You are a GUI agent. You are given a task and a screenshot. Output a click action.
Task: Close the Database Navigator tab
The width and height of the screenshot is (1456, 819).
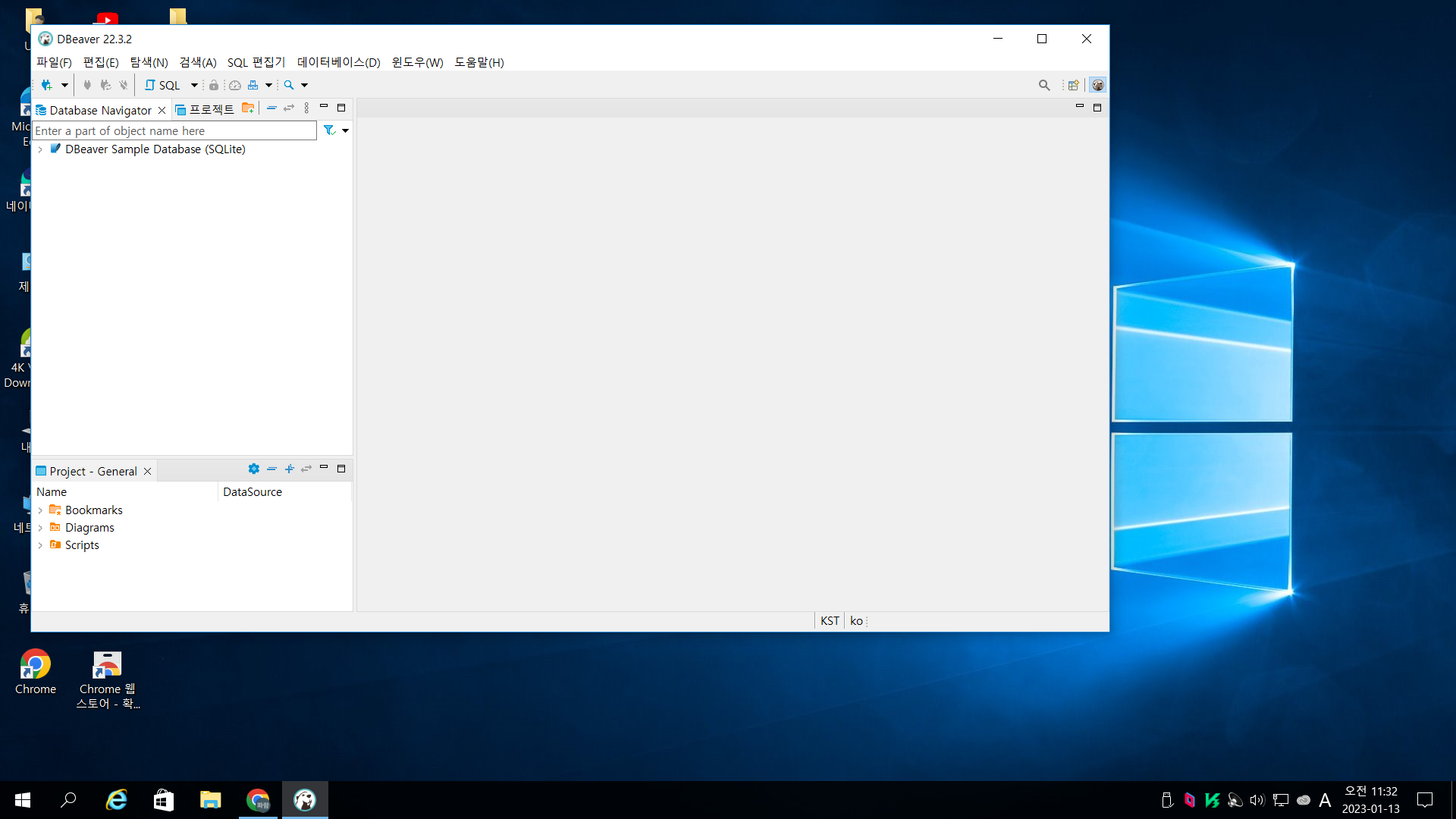[x=162, y=110]
